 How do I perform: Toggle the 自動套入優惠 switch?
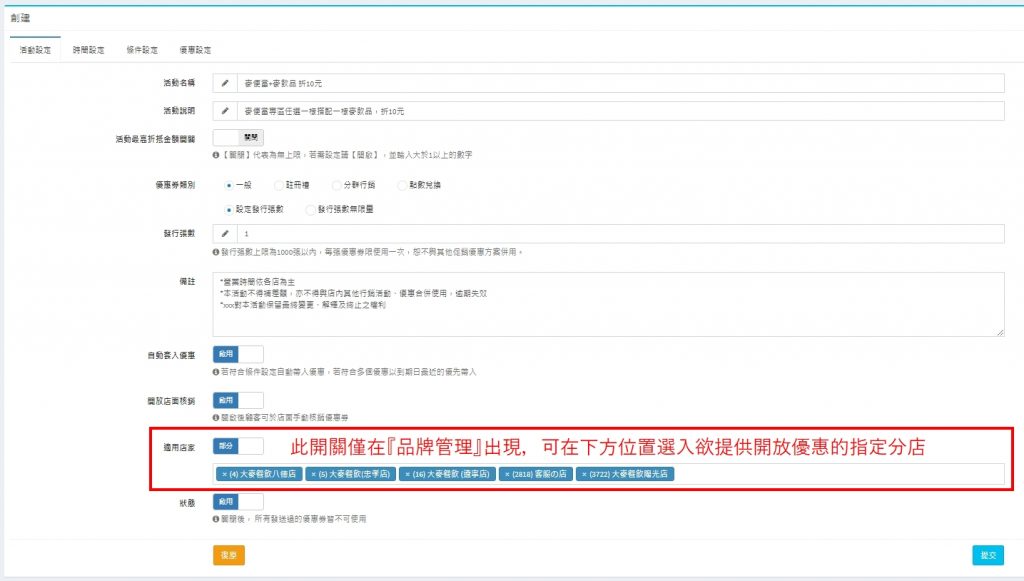[238, 354]
